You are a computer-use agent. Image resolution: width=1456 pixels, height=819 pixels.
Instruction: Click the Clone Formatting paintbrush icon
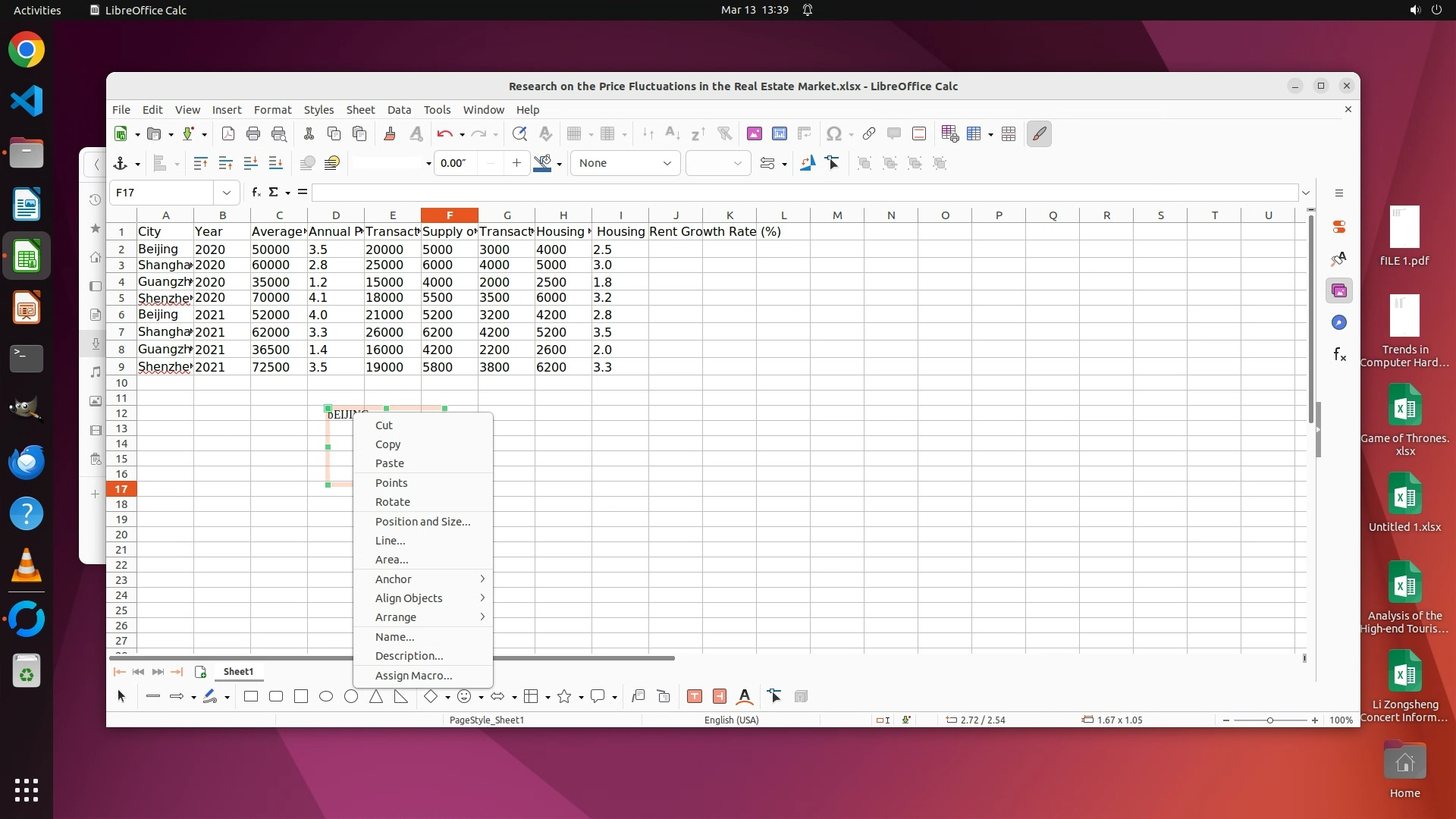pos(390,134)
